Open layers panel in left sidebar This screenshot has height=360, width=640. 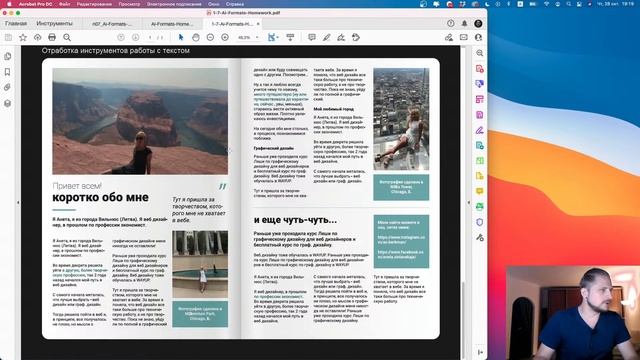7,103
